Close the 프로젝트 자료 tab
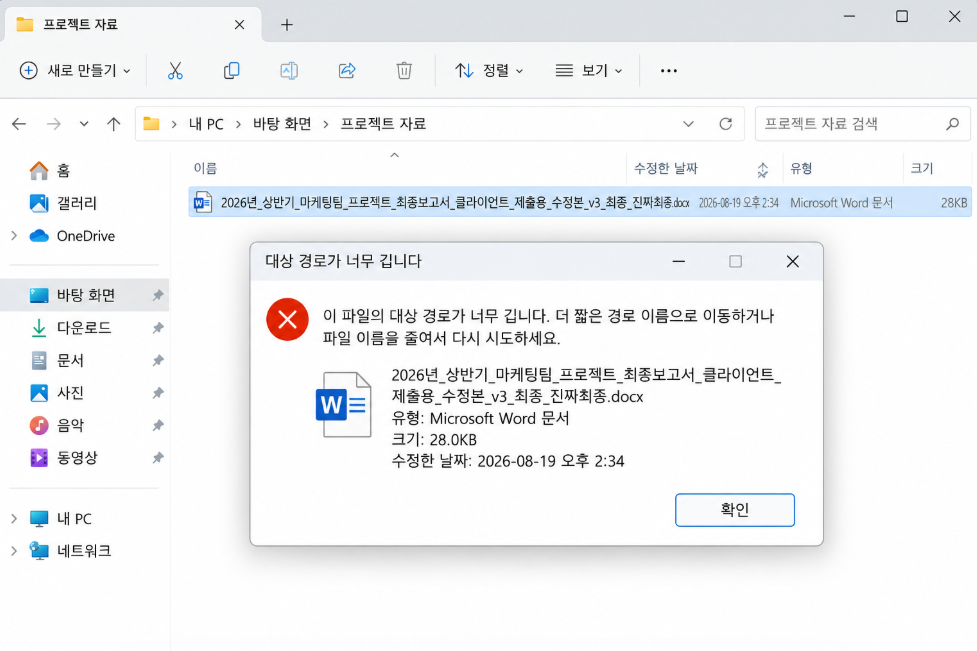The height and width of the screenshot is (651, 977). 239,25
